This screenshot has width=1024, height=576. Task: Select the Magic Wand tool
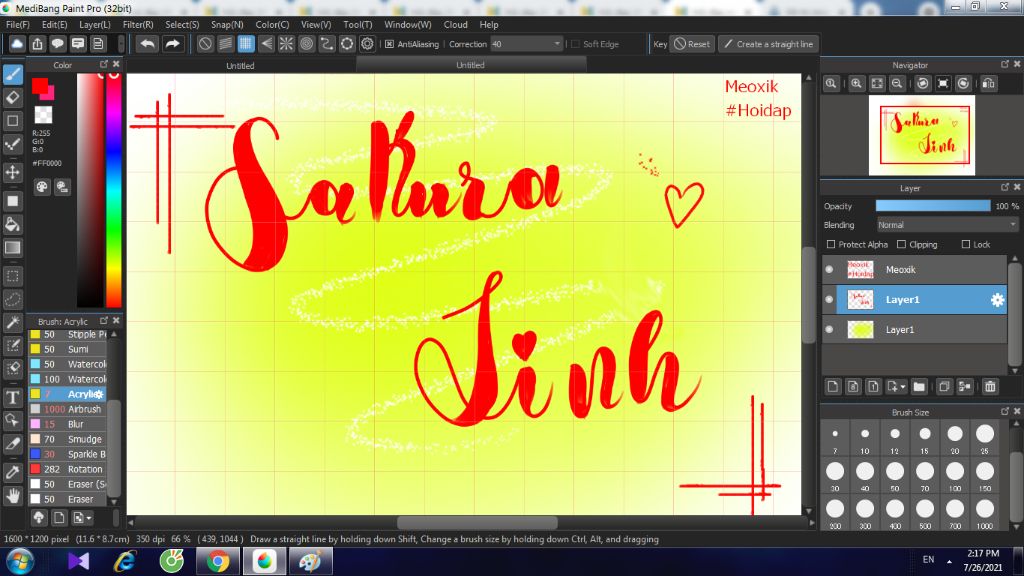tap(12, 322)
